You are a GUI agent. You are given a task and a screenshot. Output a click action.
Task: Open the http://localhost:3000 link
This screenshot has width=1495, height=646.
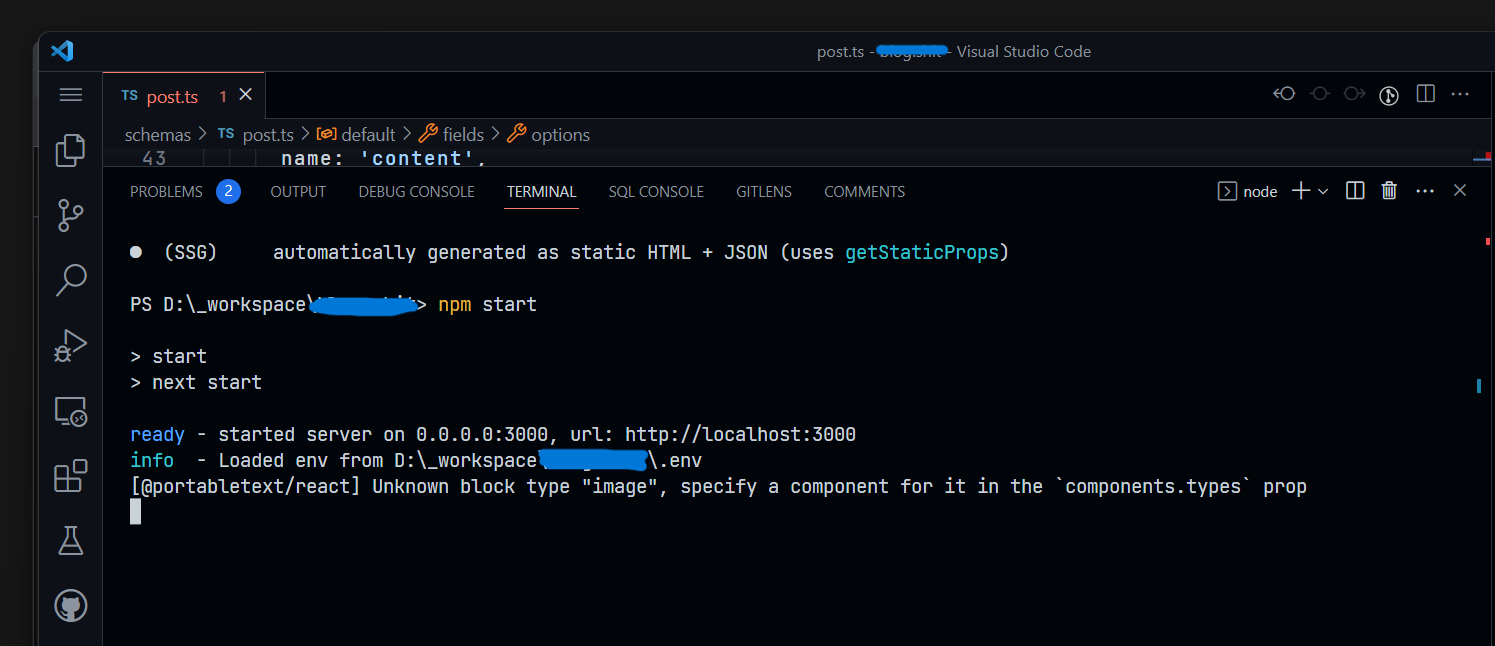741,433
